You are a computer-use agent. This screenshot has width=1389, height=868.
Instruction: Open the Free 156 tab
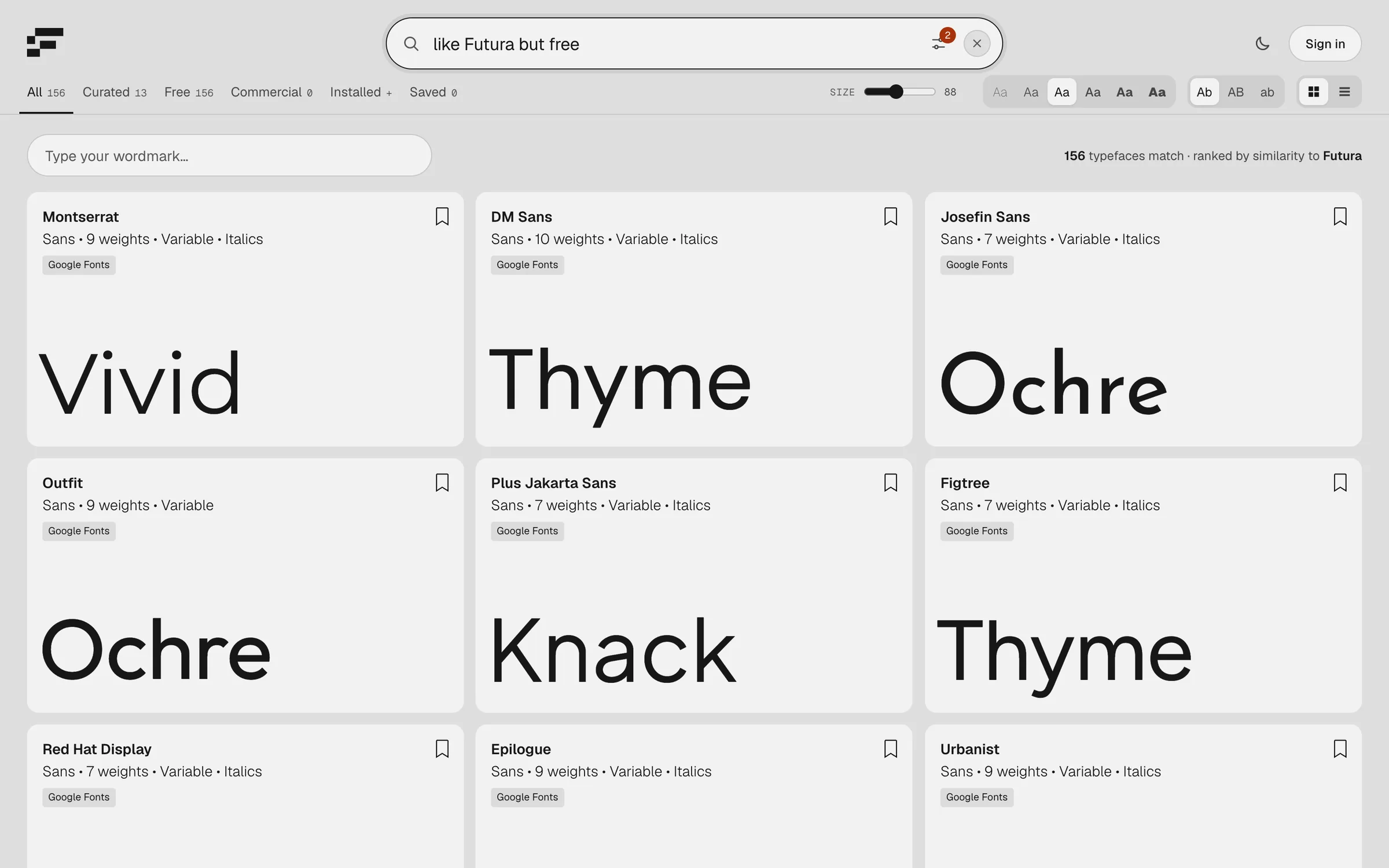[189, 93]
